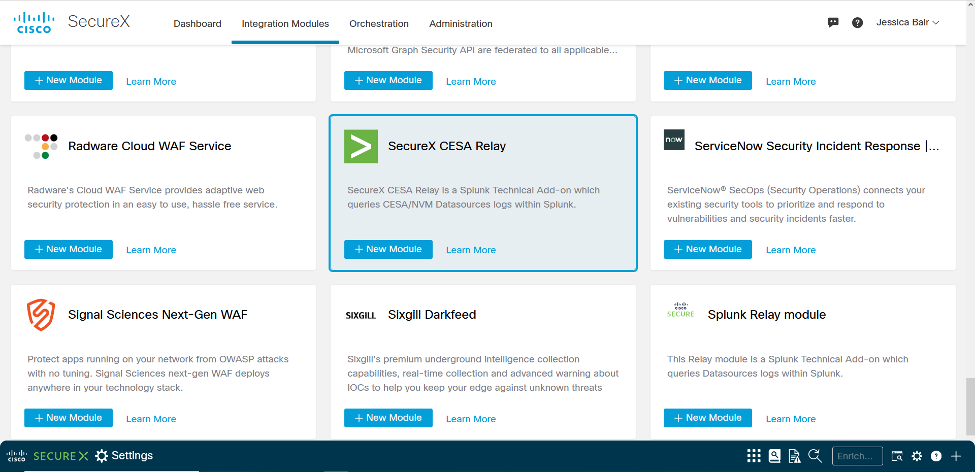
Task: Open the apps grid icon in ribbon
Action: click(754, 456)
